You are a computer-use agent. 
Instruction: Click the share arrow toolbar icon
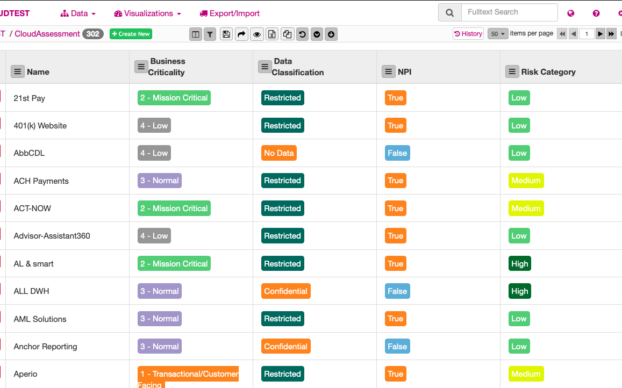tap(241, 34)
